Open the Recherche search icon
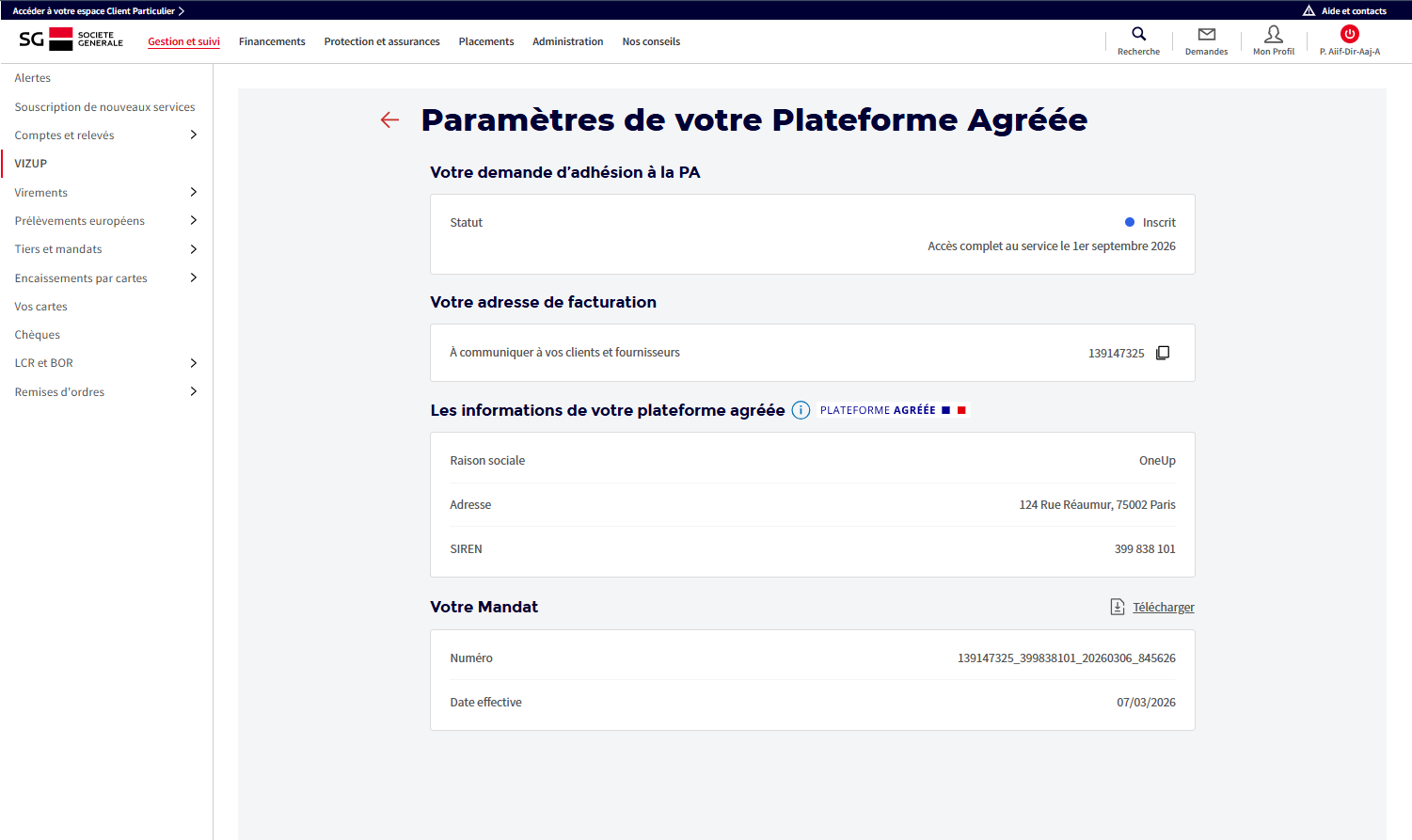This screenshot has height=840, width=1412. click(1138, 34)
